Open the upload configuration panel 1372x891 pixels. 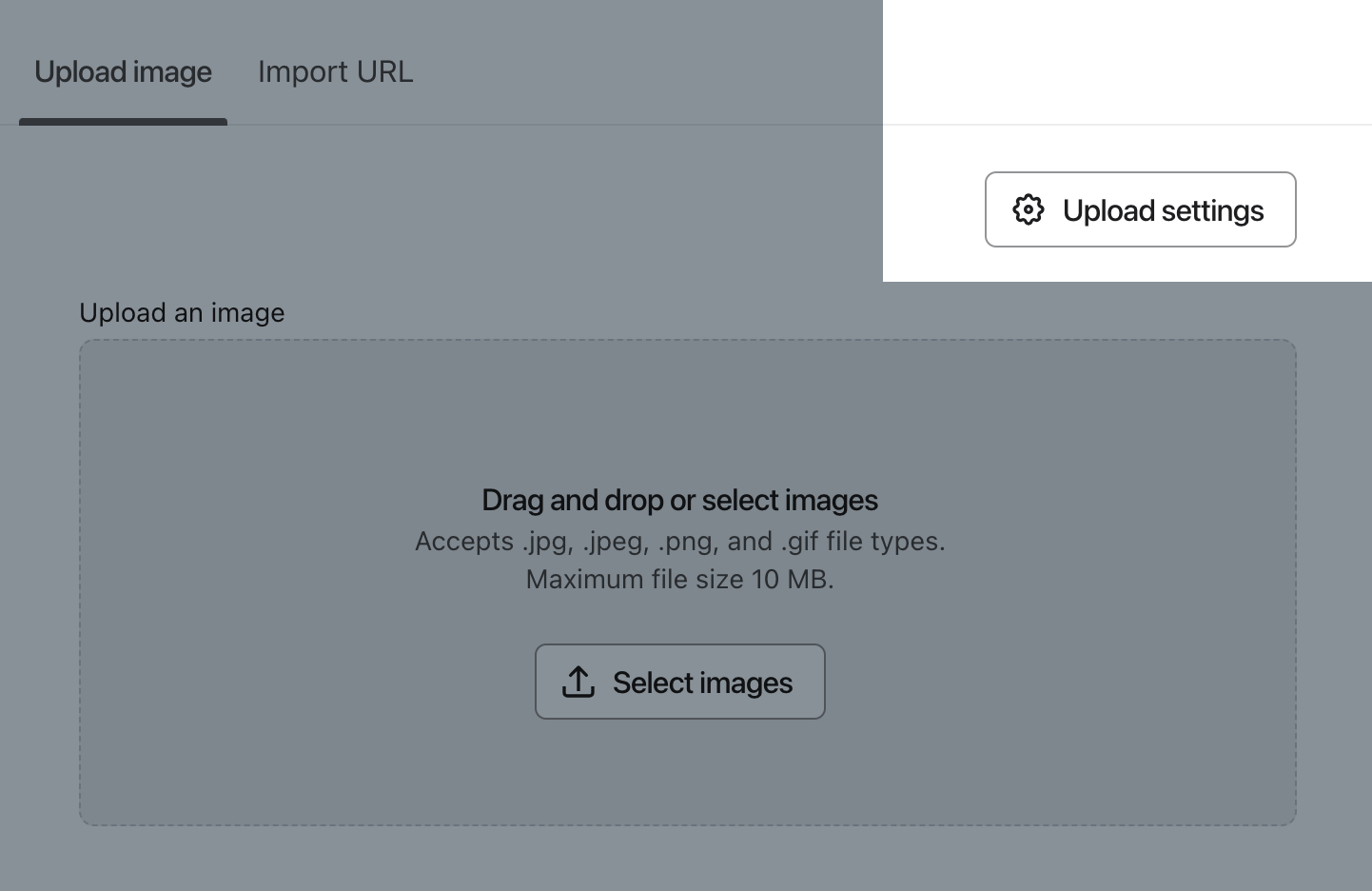[1140, 209]
